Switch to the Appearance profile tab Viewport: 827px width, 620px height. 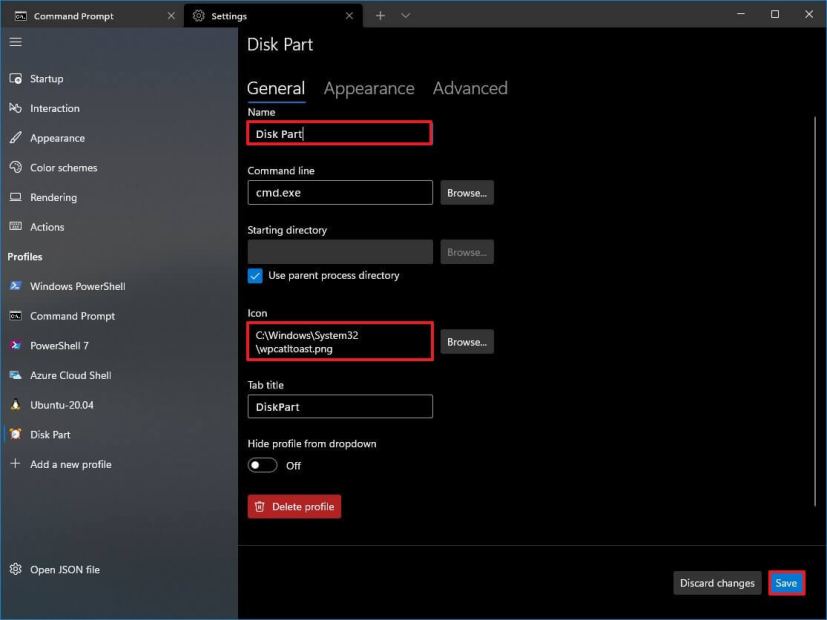click(x=369, y=89)
